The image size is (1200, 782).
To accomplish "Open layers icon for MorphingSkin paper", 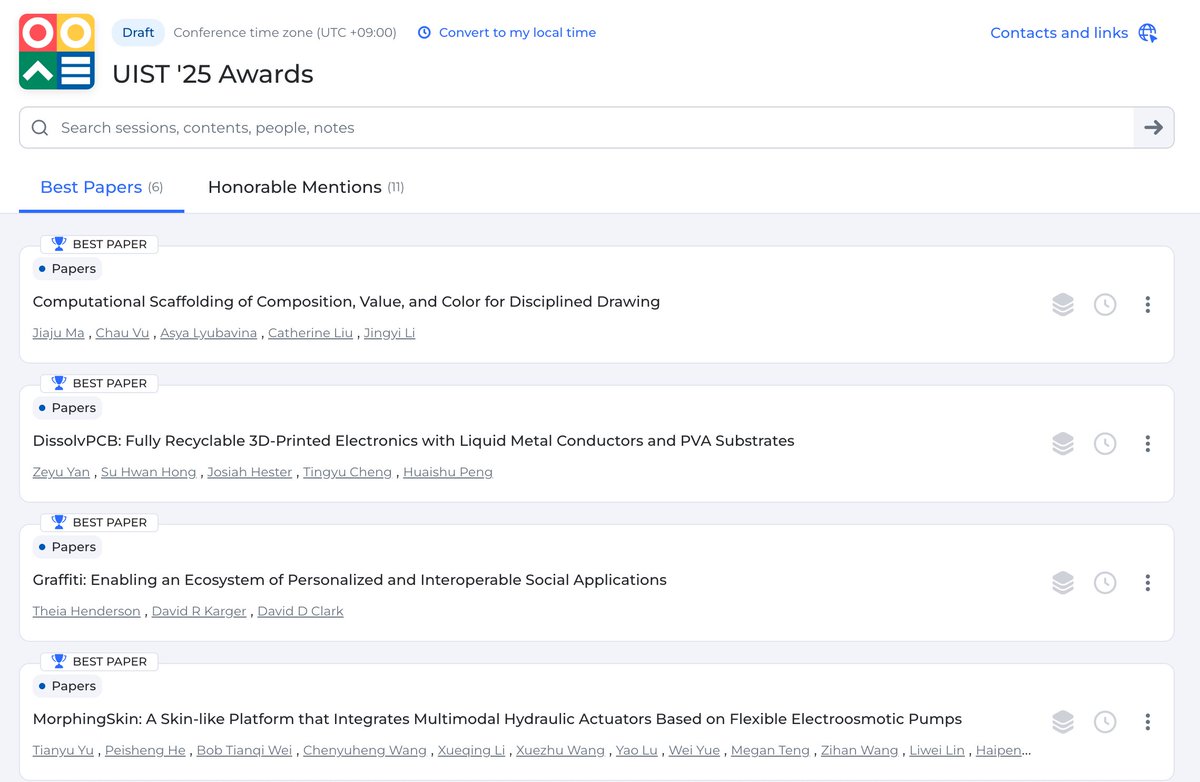I will point(1063,722).
